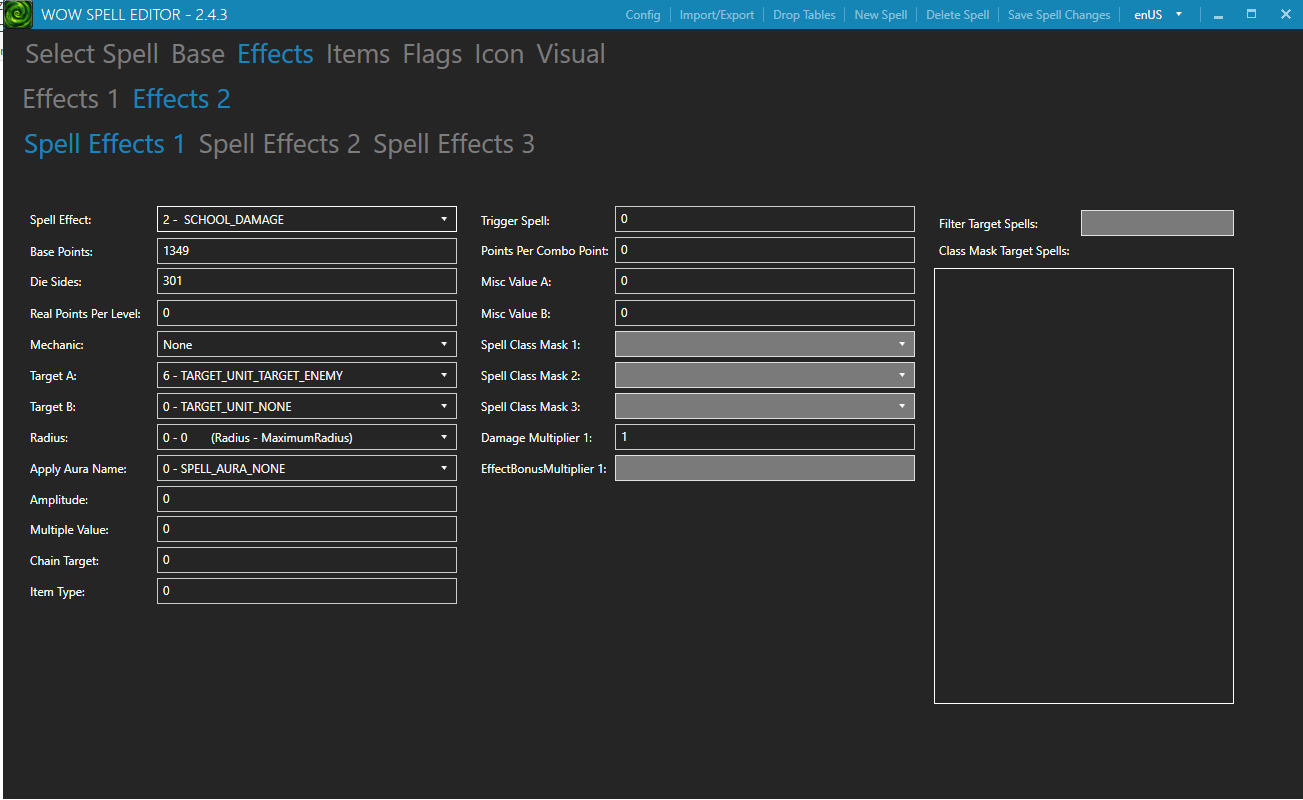Open the Spell Effects 3 tab
The image size is (1303, 800).
click(x=453, y=143)
